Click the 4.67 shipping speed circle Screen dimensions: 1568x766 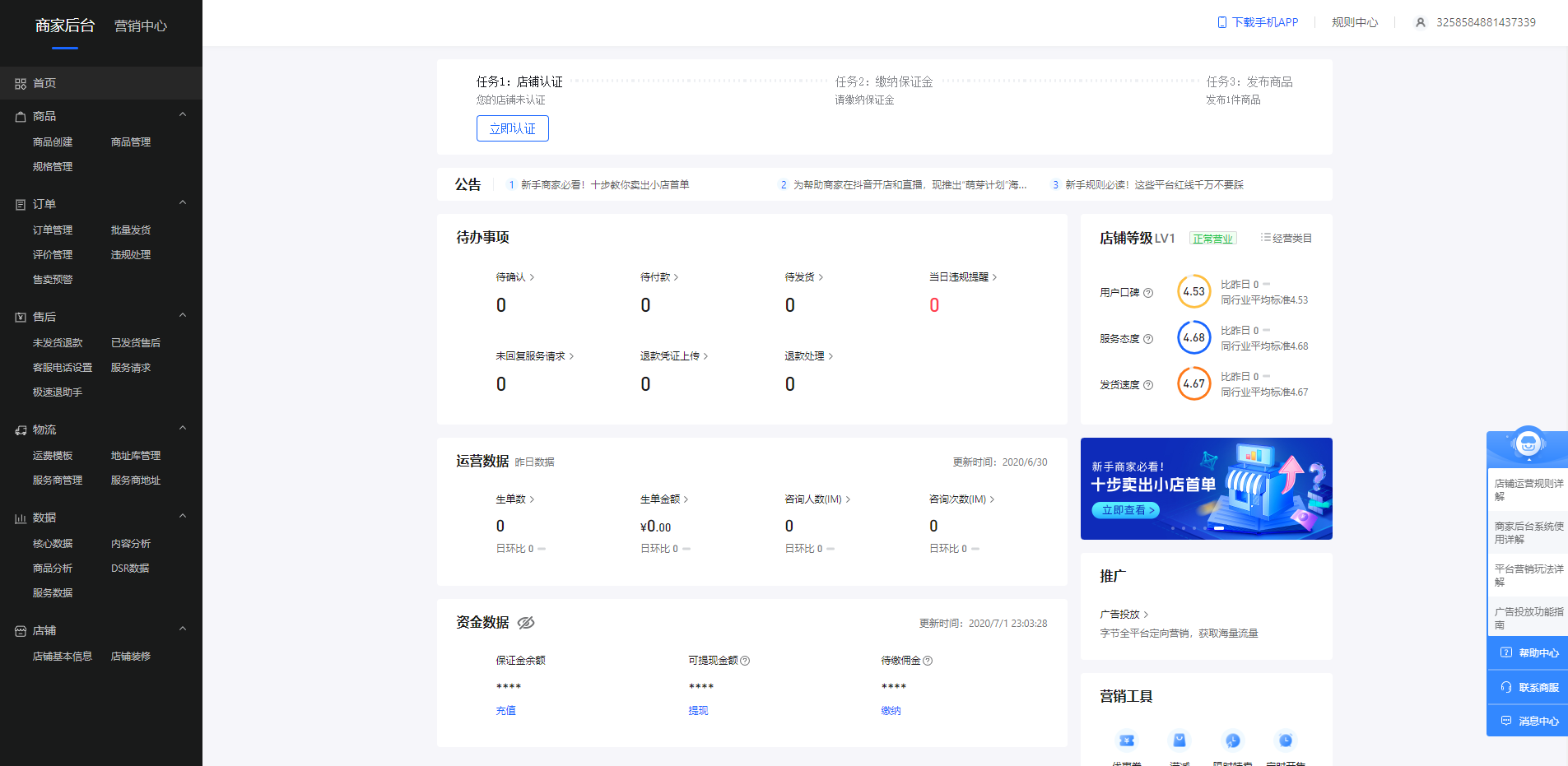[x=1193, y=383]
